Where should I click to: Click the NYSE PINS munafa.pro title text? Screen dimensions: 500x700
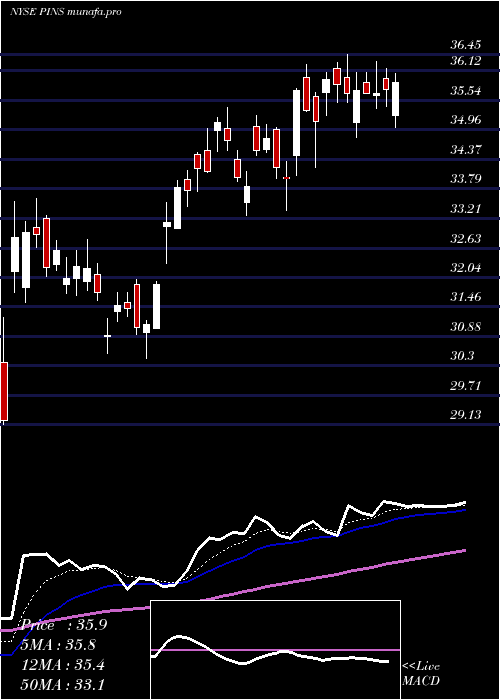pyautogui.click(x=66, y=12)
